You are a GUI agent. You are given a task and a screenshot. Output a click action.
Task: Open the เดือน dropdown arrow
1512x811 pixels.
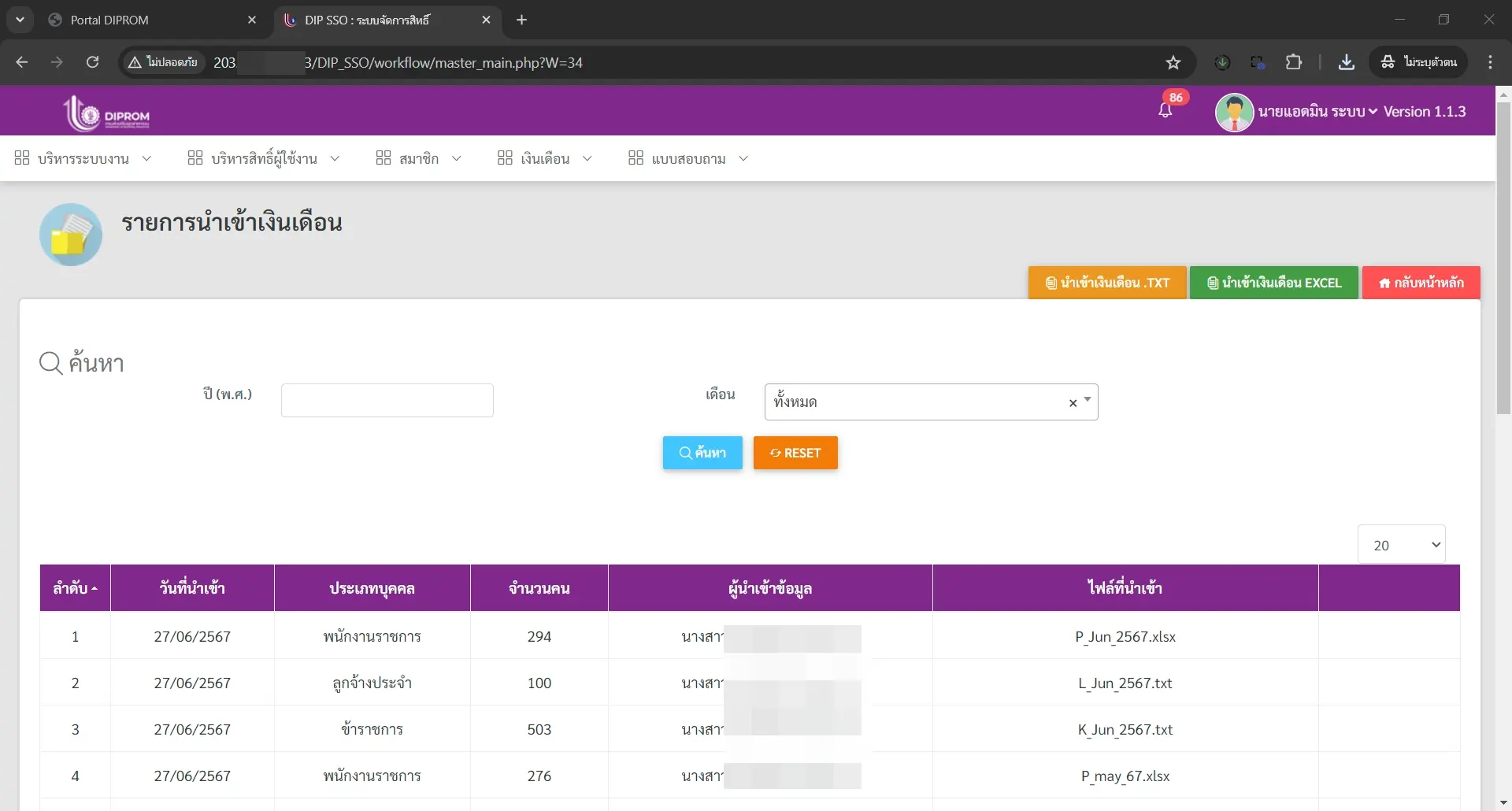coord(1088,400)
